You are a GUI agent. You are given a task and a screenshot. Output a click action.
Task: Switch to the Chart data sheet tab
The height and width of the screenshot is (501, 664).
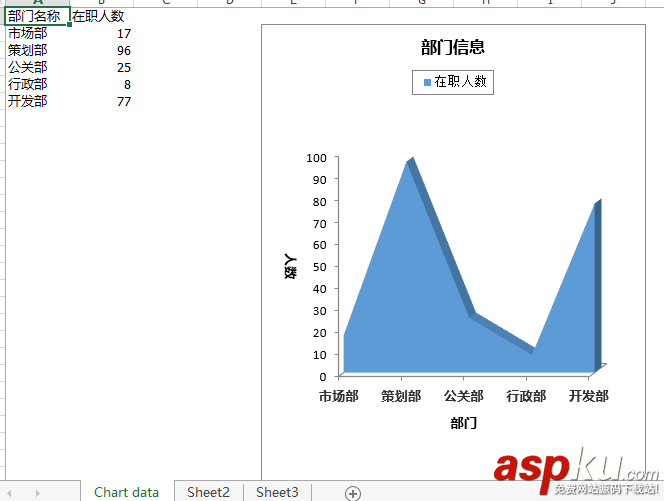tap(127, 492)
